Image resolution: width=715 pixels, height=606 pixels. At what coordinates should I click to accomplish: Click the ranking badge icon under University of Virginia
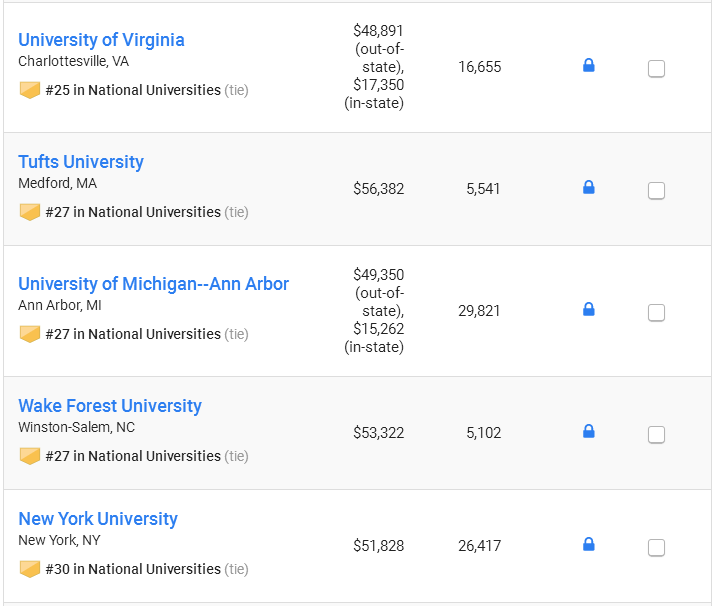[30, 90]
